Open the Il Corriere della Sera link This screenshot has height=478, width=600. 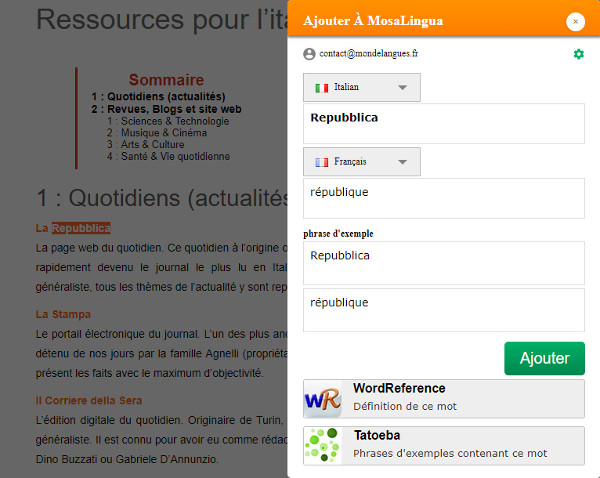click(x=89, y=400)
